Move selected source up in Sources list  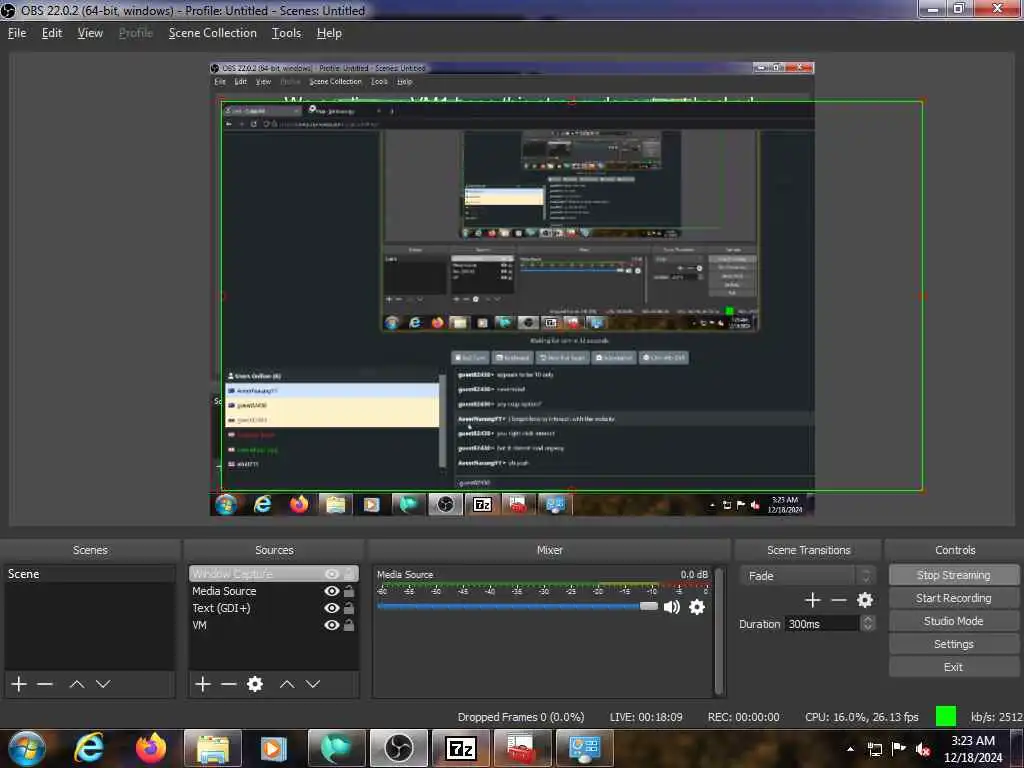point(287,684)
